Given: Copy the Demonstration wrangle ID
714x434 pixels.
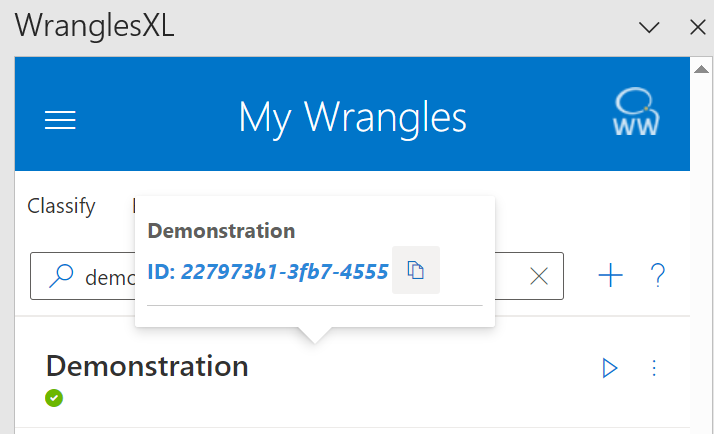Looking at the screenshot, I should 416,271.
